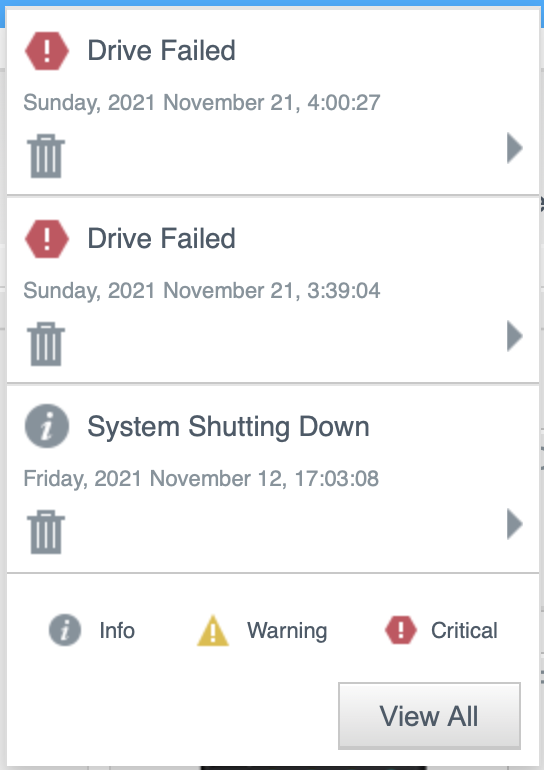
Task: Select the first Drive Failed title
Action: tap(162, 50)
